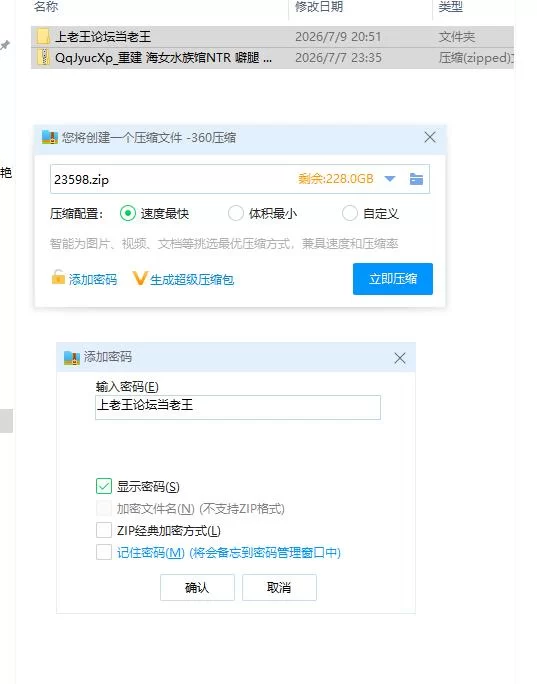Click the 确认 button
Screen dimensions: 537x684
[x=197, y=588]
